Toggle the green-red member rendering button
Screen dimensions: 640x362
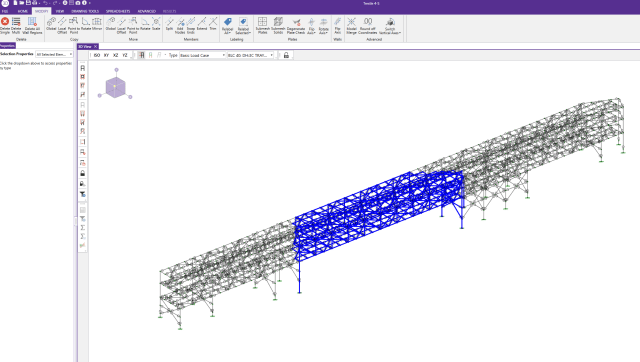click(150, 55)
